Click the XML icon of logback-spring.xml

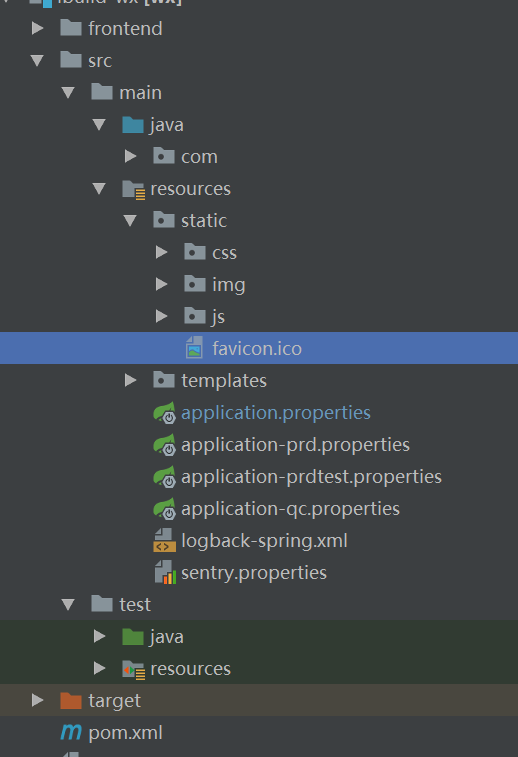coord(164,540)
